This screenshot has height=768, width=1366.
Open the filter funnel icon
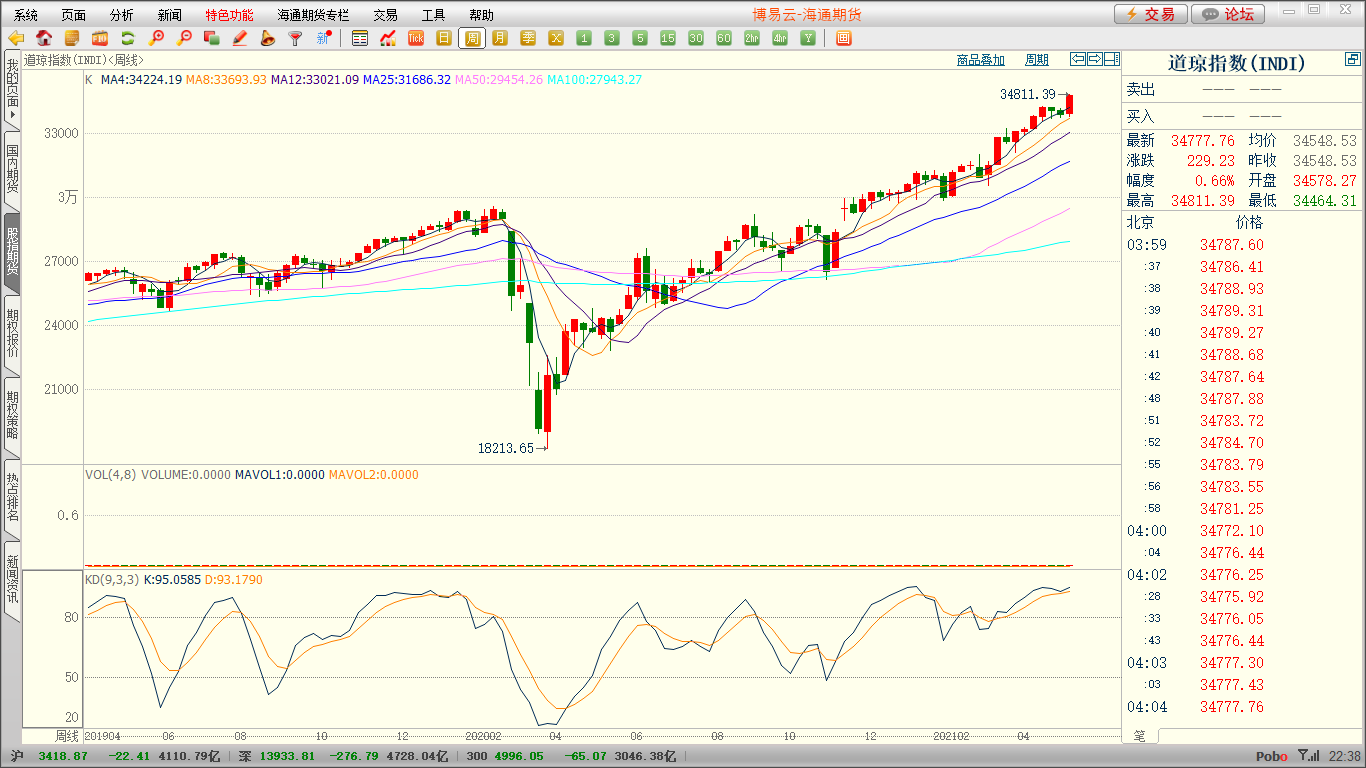point(295,38)
